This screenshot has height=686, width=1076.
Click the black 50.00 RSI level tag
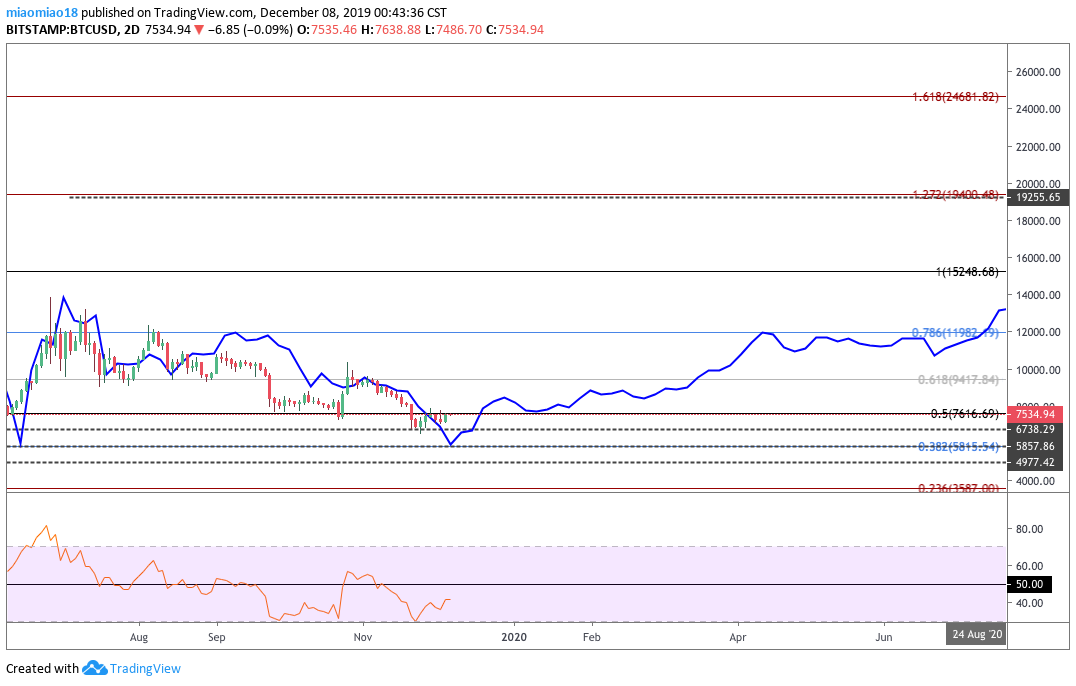click(x=1029, y=584)
